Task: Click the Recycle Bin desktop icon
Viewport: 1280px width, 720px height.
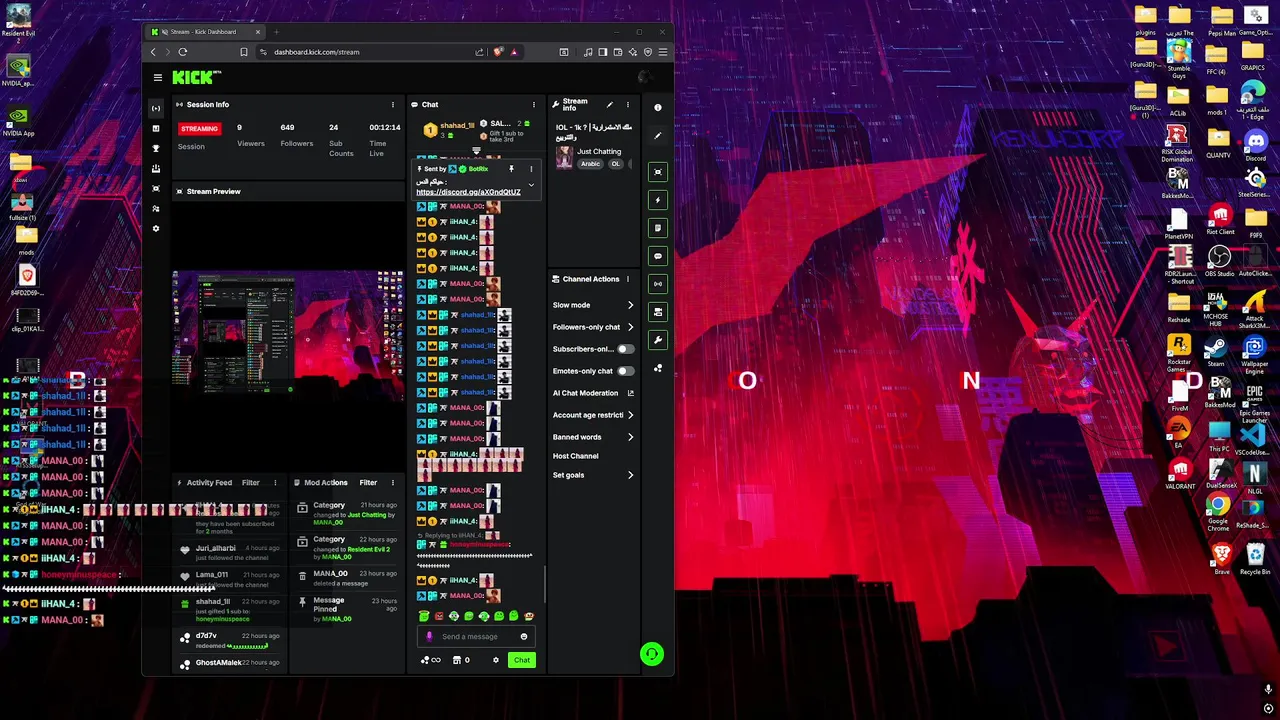Action: pyautogui.click(x=1254, y=558)
